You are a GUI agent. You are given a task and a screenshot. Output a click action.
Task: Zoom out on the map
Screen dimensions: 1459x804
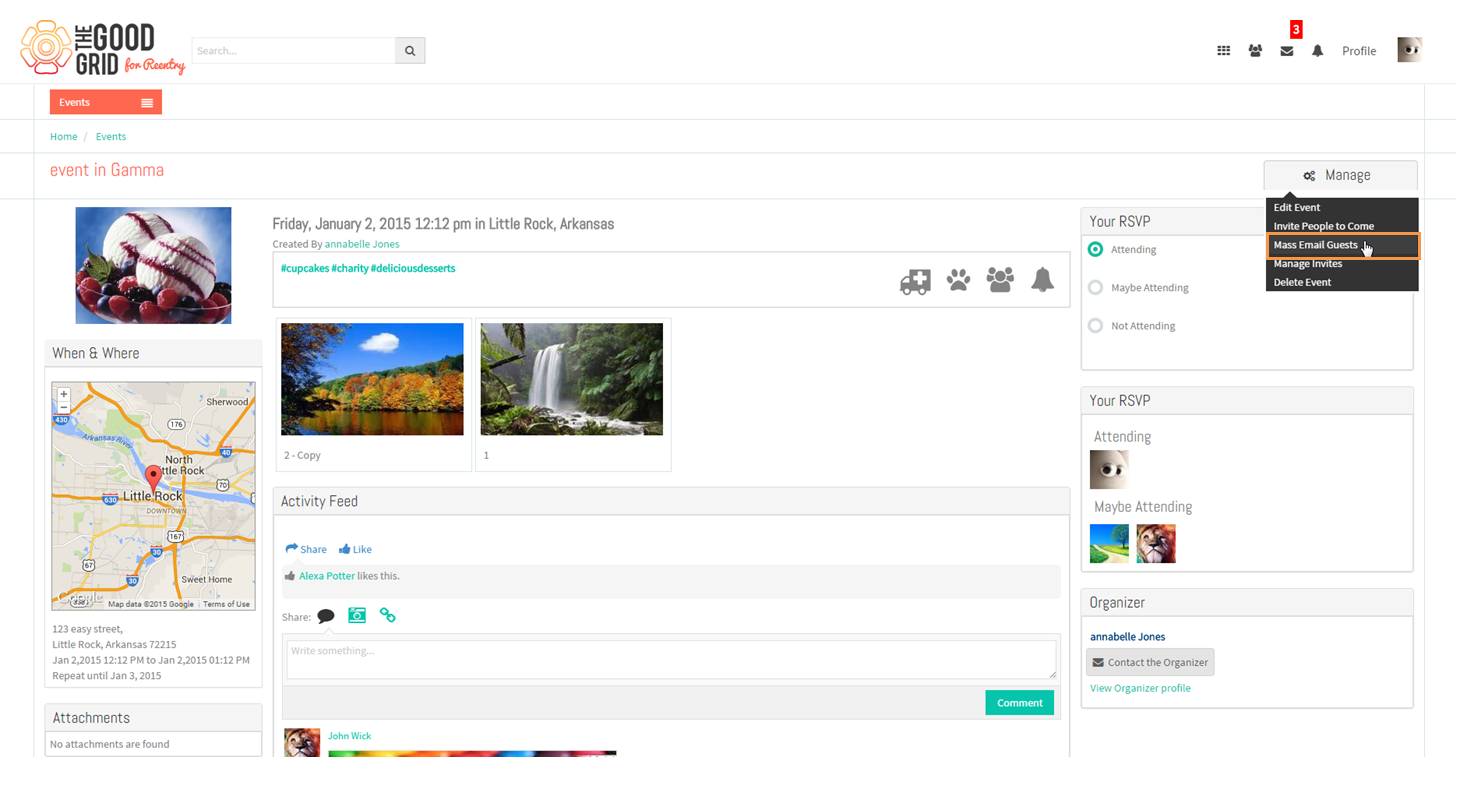tap(64, 408)
